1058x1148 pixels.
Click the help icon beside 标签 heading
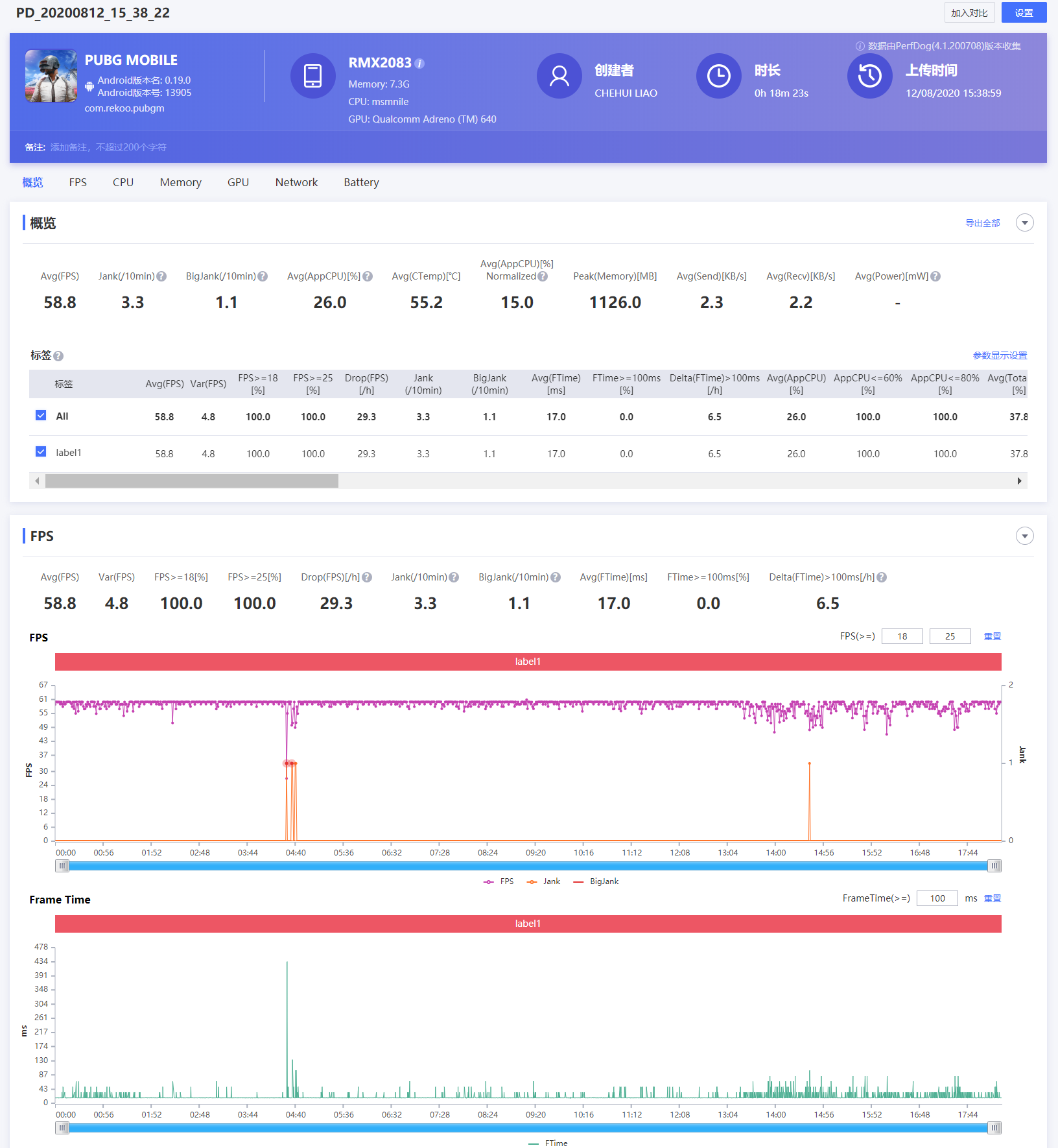click(x=58, y=356)
